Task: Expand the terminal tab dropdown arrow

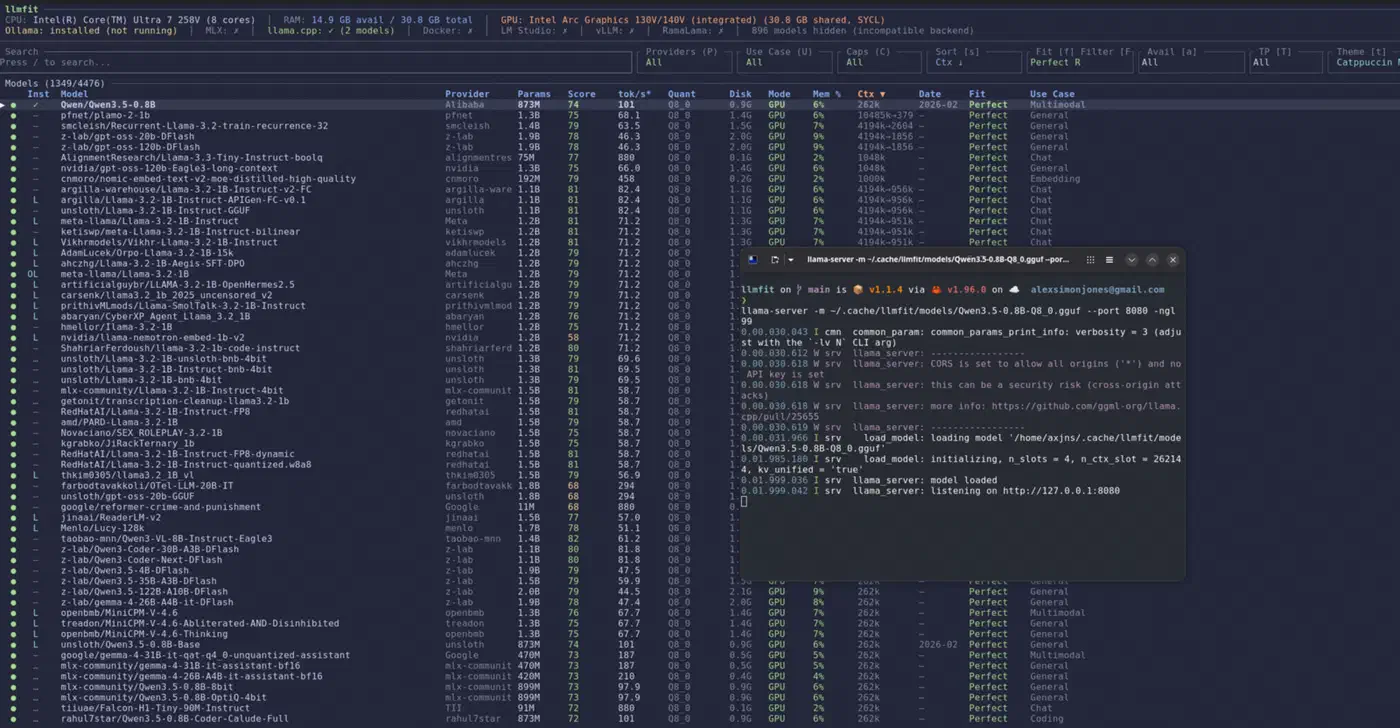Action: click(x=791, y=260)
